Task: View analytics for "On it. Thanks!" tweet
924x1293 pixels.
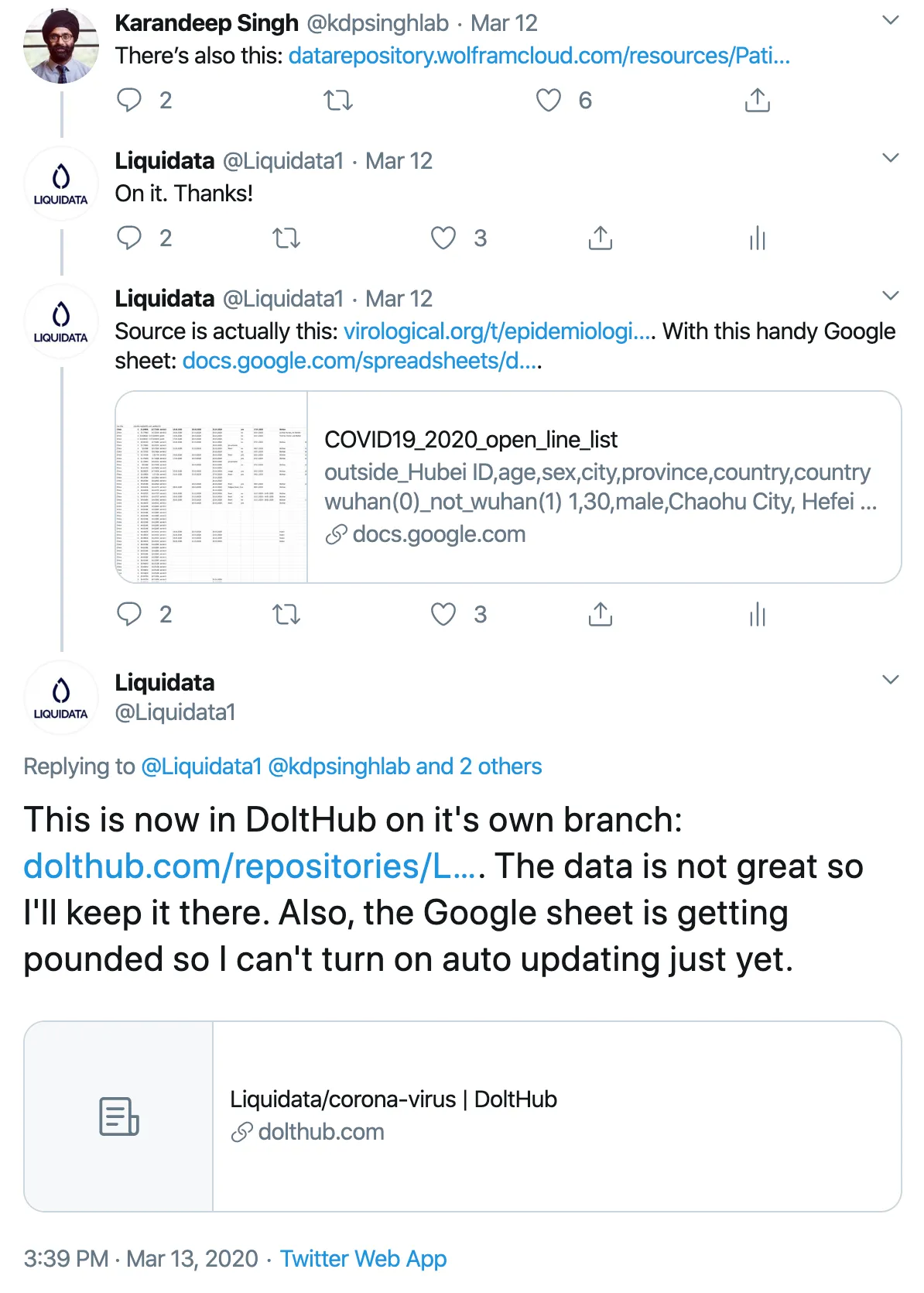Action: pos(757,238)
